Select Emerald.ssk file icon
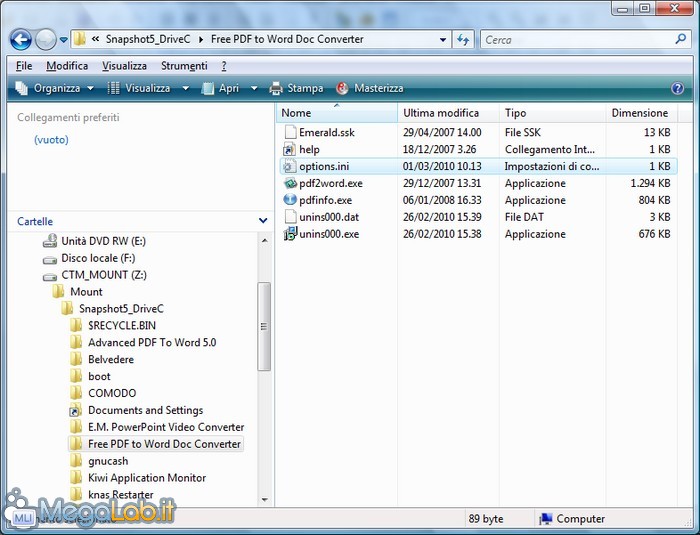This screenshot has width=700, height=535. pos(290,132)
